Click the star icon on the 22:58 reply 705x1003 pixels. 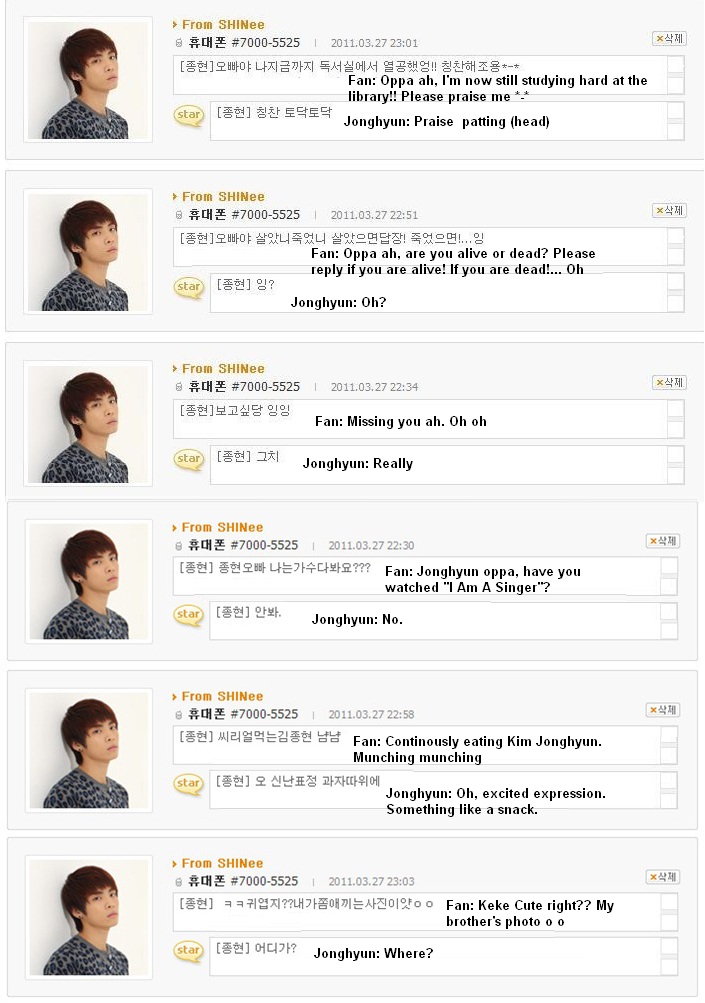click(x=189, y=784)
